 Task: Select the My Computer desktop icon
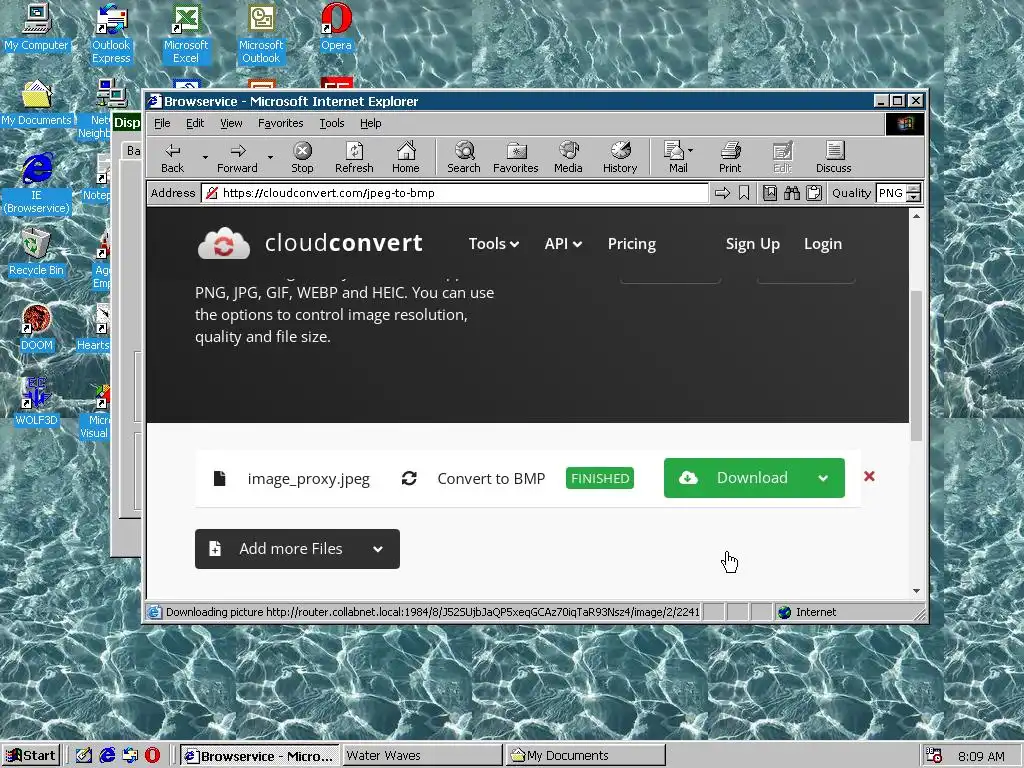[37, 27]
